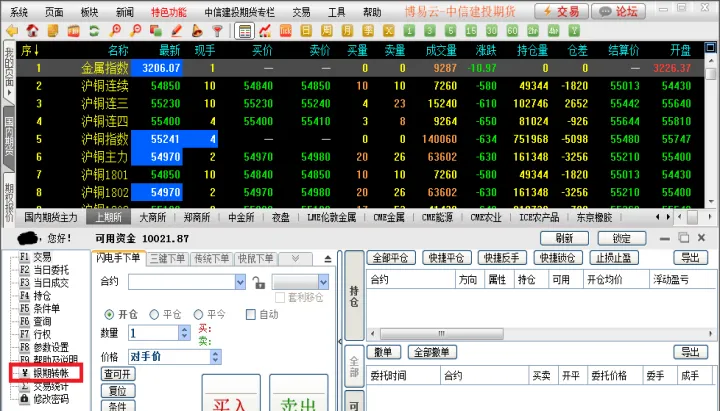
Task: Click the 全部撤单 button
Action: [x=432, y=352]
